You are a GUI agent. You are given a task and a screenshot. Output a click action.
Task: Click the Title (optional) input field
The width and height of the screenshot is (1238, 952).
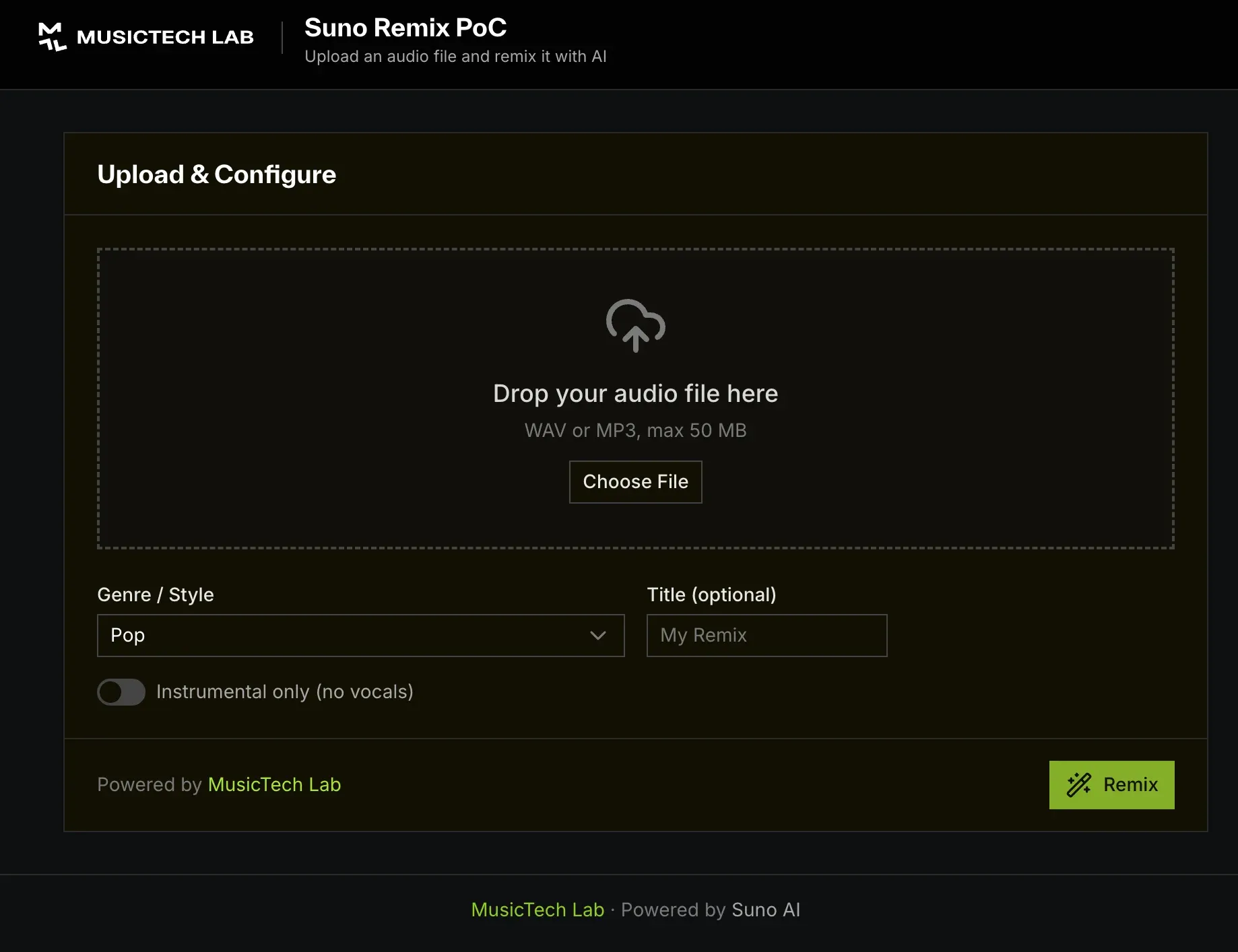[767, 636]
